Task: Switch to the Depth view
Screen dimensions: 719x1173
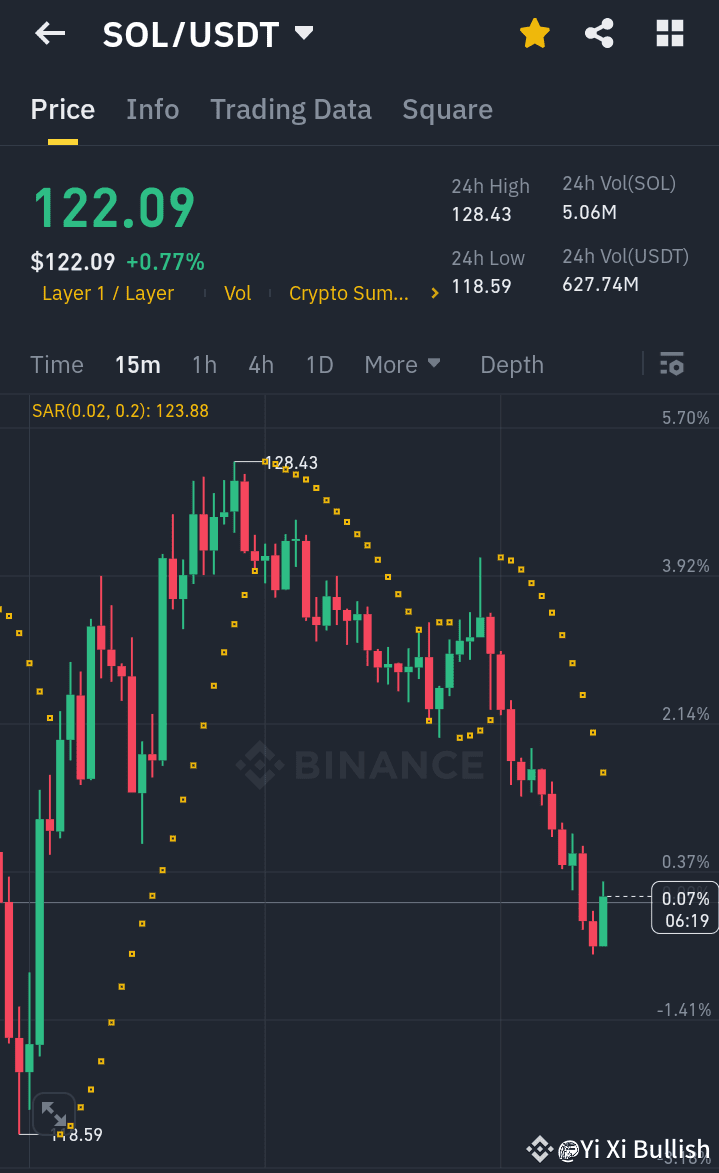Action: (511, 364)
